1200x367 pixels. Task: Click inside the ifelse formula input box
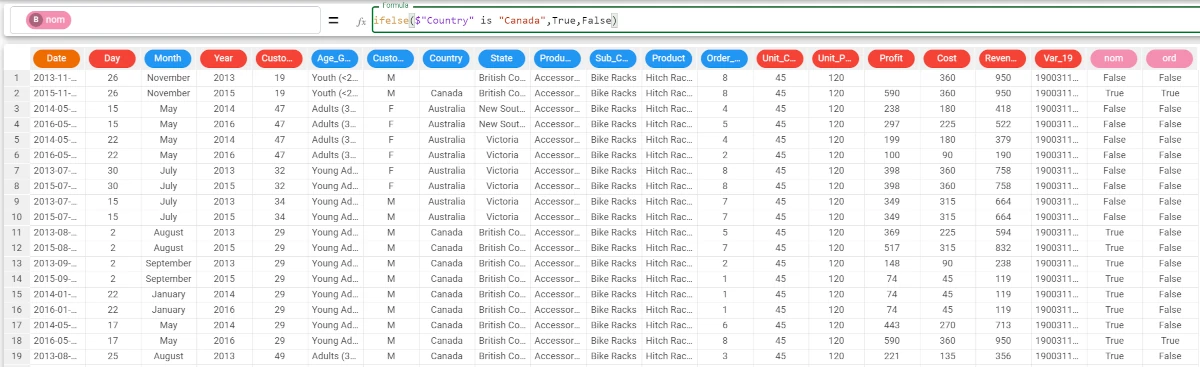pyautogui.click(x=785, y=20)
